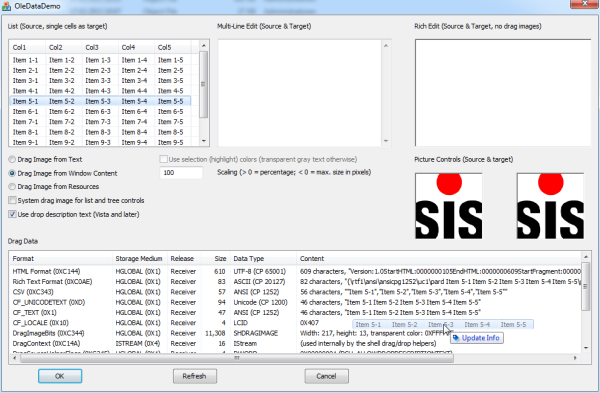The image size is (600, 393).
Task: Click the source list scroll down arrow
Action: [x=204, y=141]
